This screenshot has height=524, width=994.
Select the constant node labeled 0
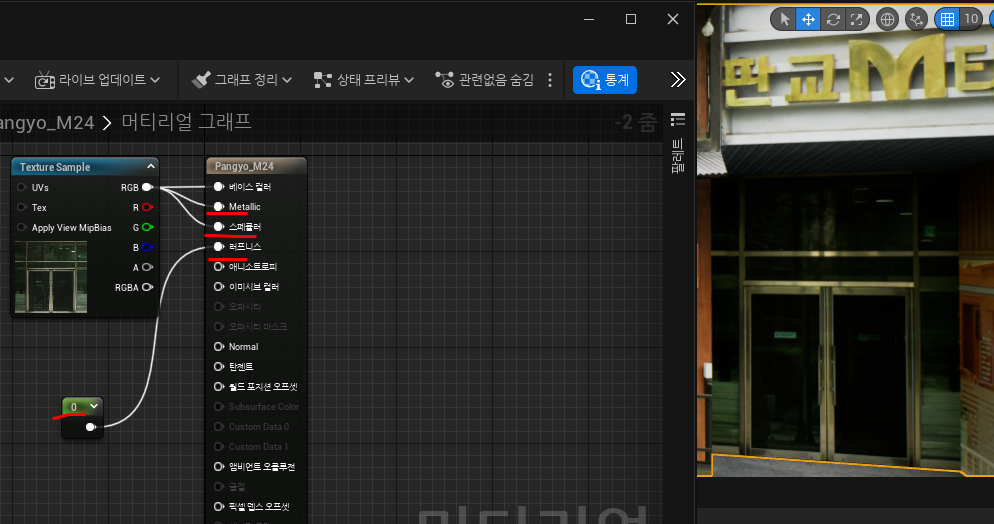pos(74,407)
